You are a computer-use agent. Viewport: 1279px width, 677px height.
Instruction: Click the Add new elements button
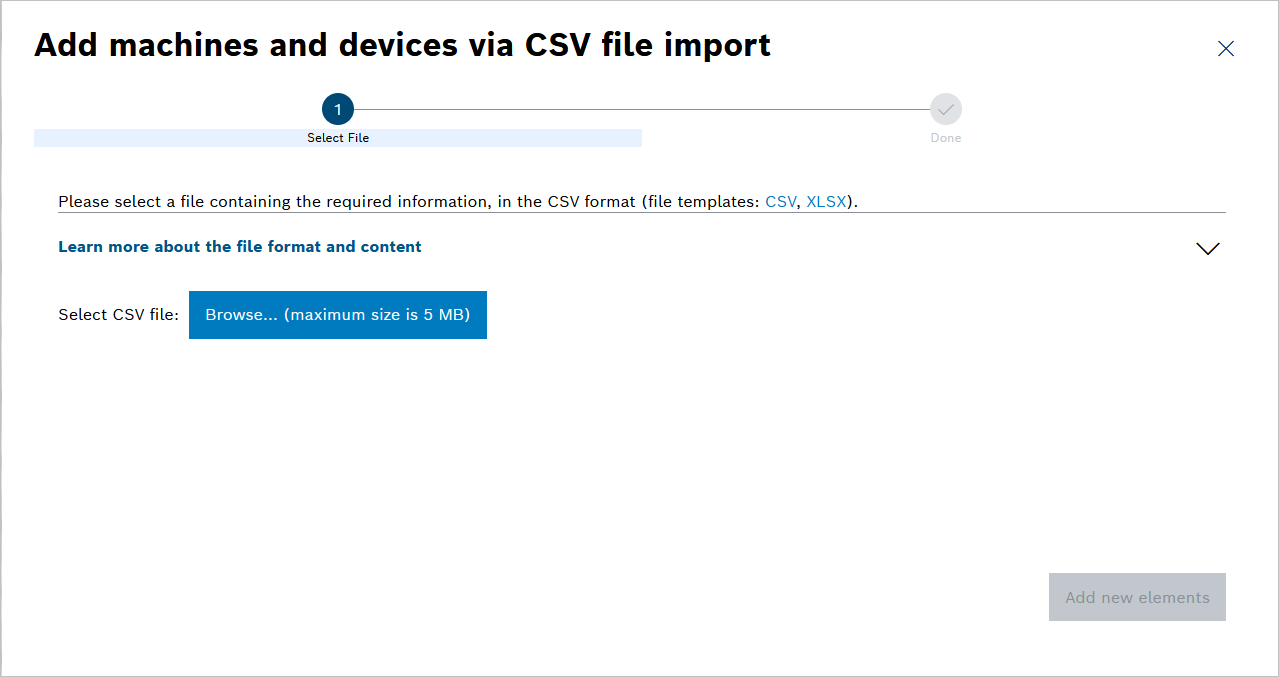[x=1137, y=597]
